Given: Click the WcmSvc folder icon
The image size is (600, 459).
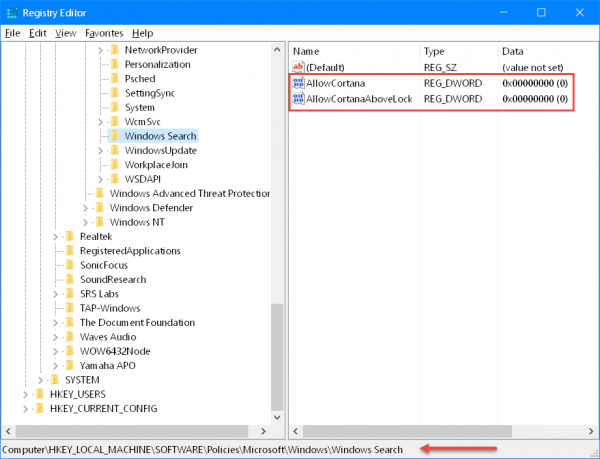Looking at the screenshot, I should tap(115, 121).
